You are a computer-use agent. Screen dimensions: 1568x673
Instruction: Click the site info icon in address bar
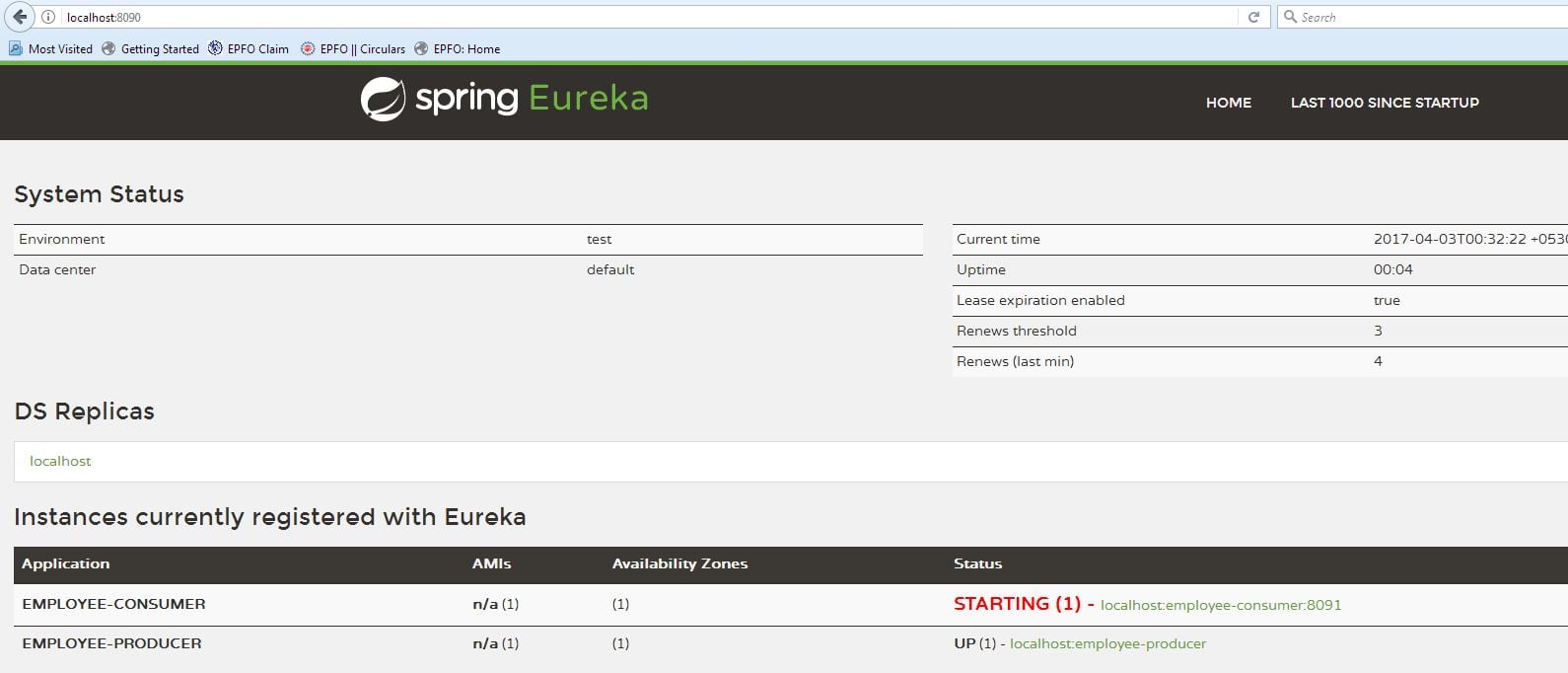click(47, 17)
